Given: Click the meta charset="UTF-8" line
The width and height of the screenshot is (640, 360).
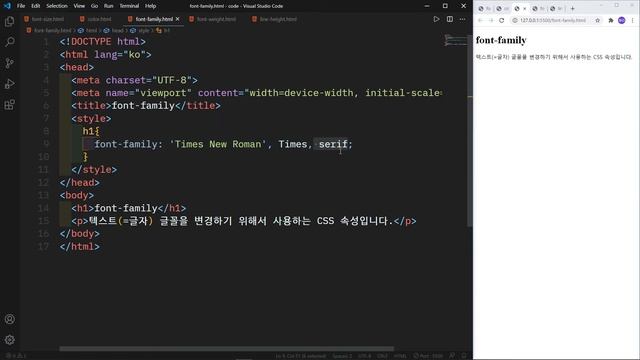Looking at the screenshot, I should tap(135, 80).
